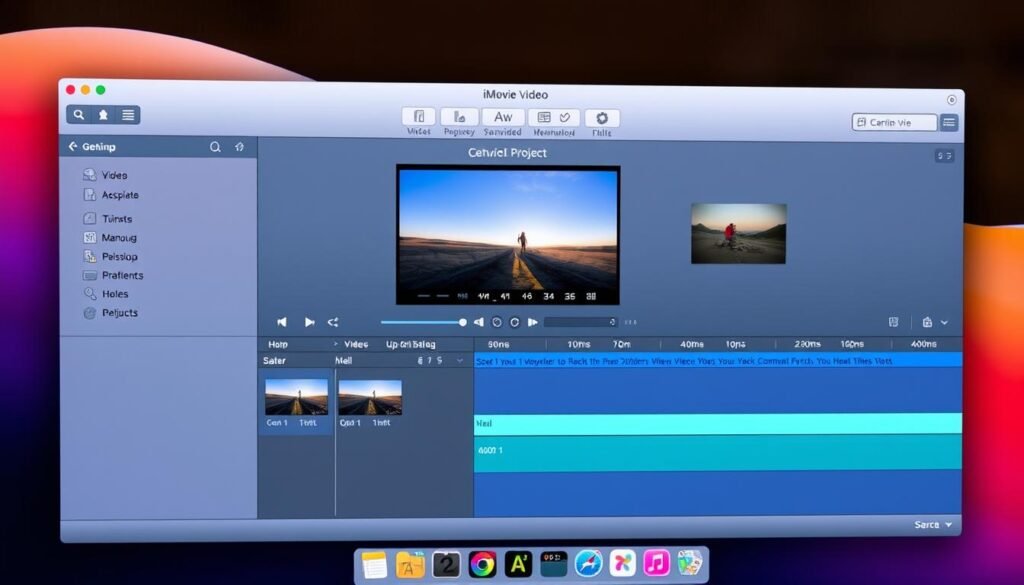1024x585 pixels.
Task: Click the Hesmision toolbar button with checkmark
Action: [554, 117]
